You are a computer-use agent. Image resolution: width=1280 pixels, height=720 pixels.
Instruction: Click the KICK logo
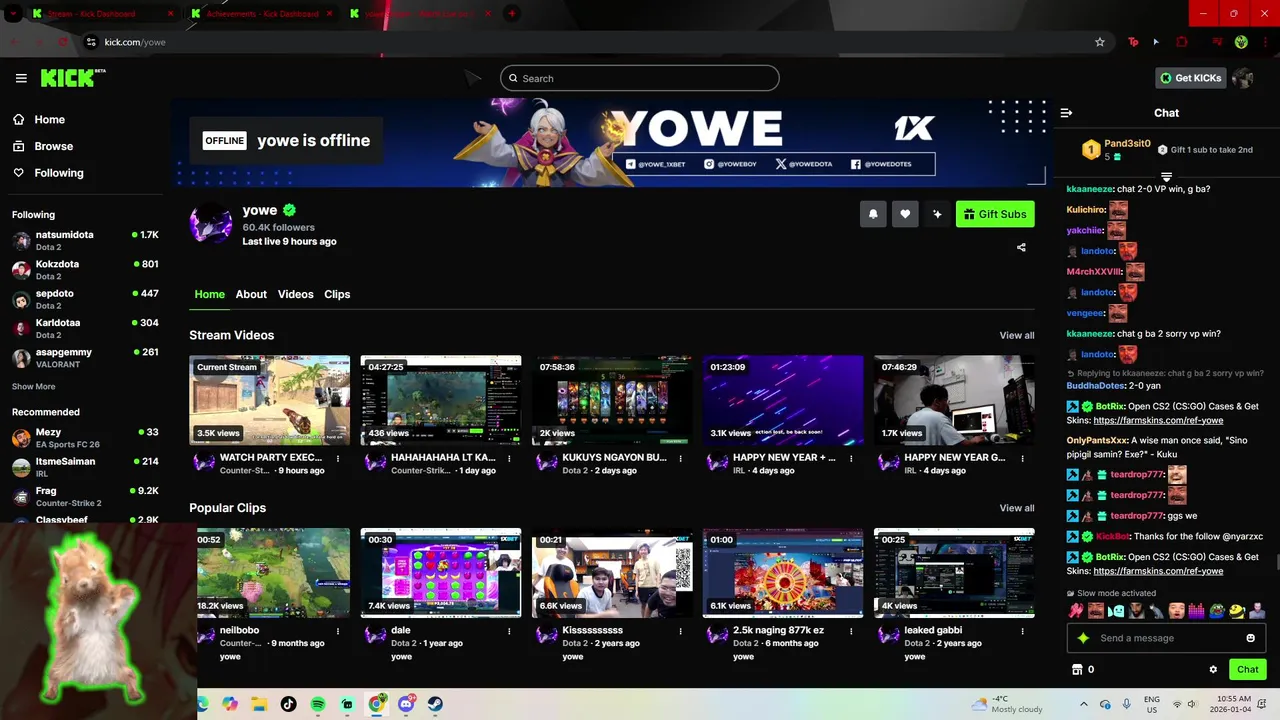tap(72, 78)
